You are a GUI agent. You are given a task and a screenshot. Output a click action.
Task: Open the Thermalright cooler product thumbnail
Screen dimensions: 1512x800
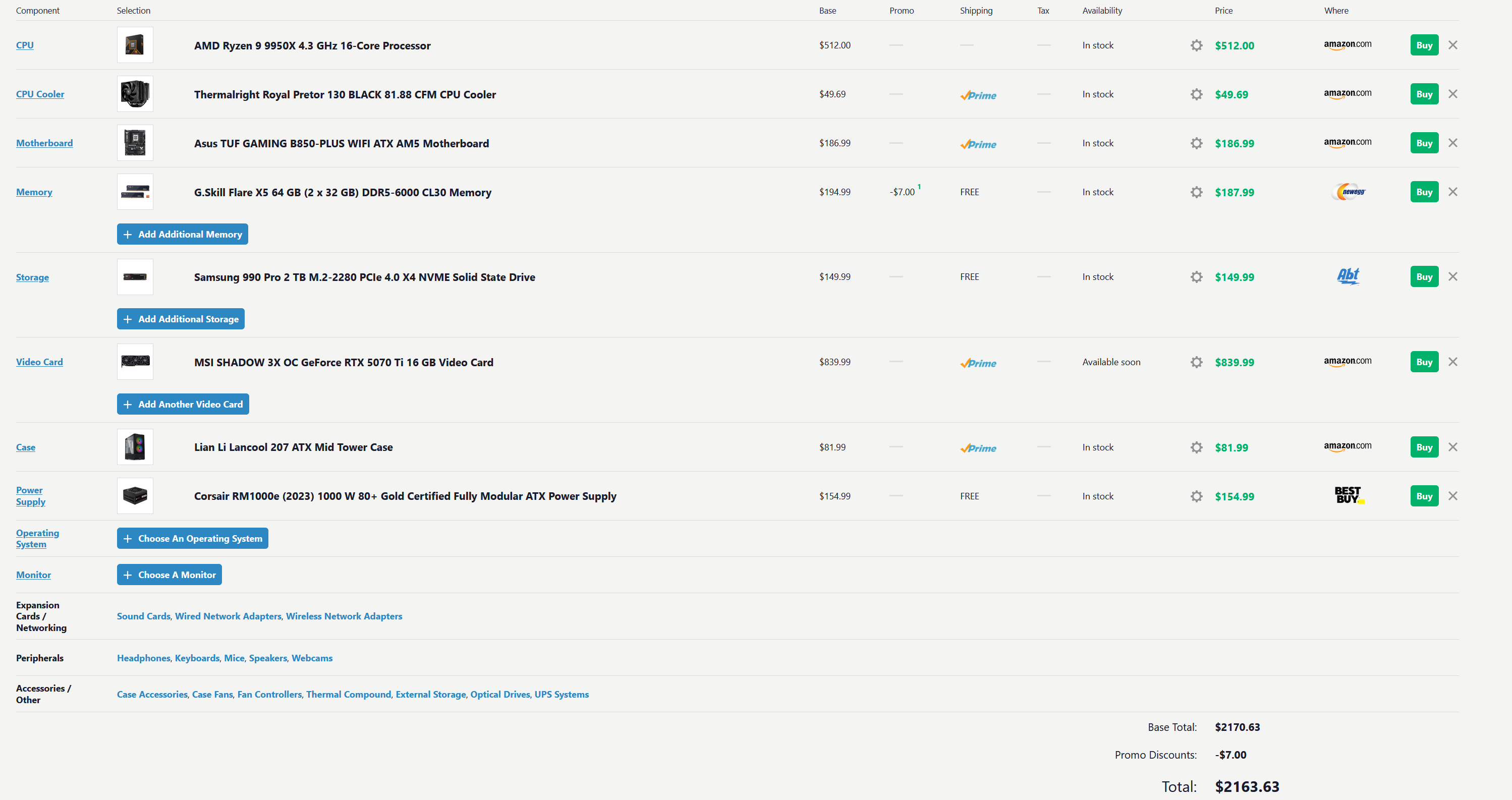pyautogui.click(x=135, y=94)
